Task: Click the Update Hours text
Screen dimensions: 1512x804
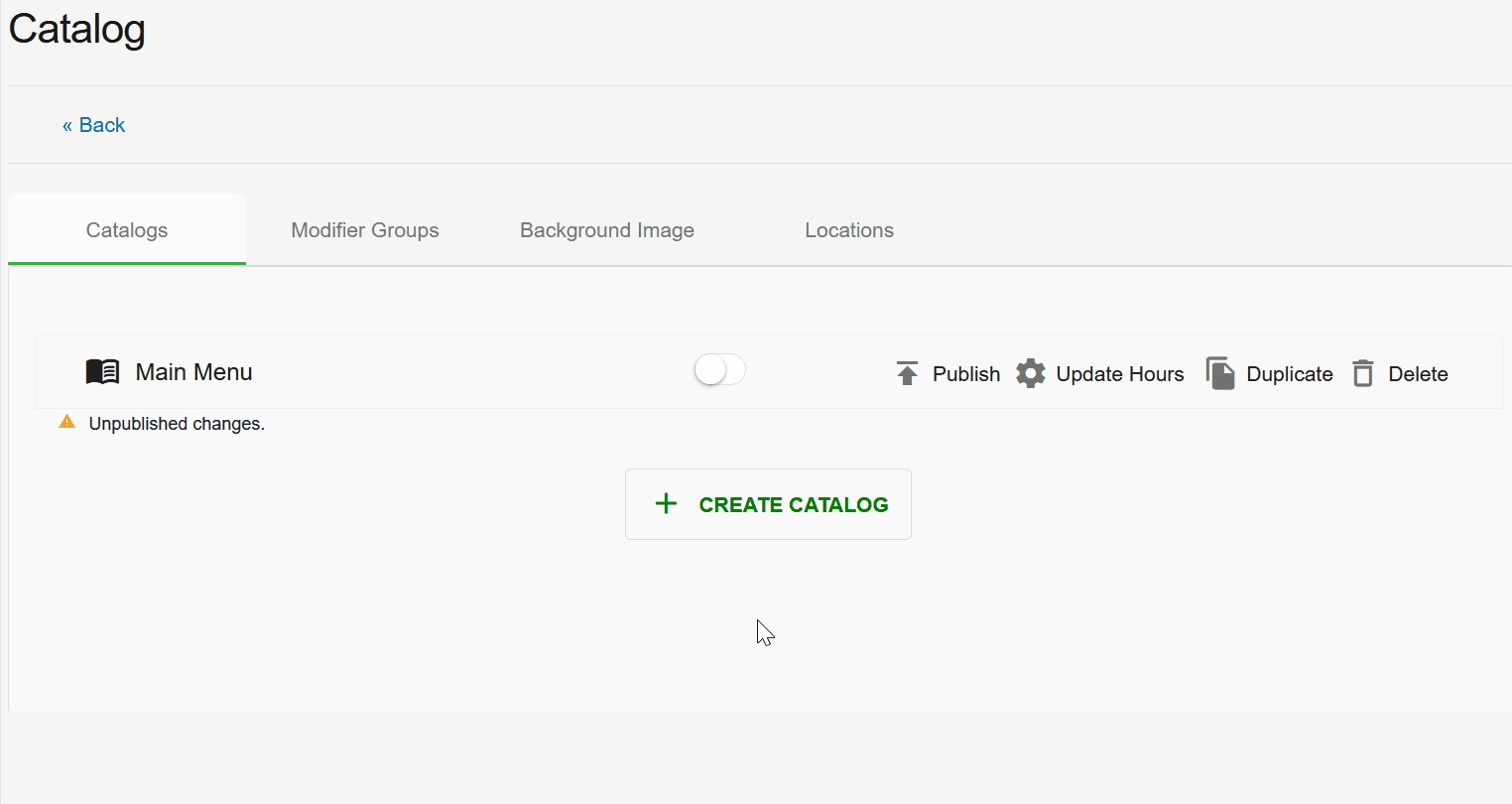Action: 1120,374
